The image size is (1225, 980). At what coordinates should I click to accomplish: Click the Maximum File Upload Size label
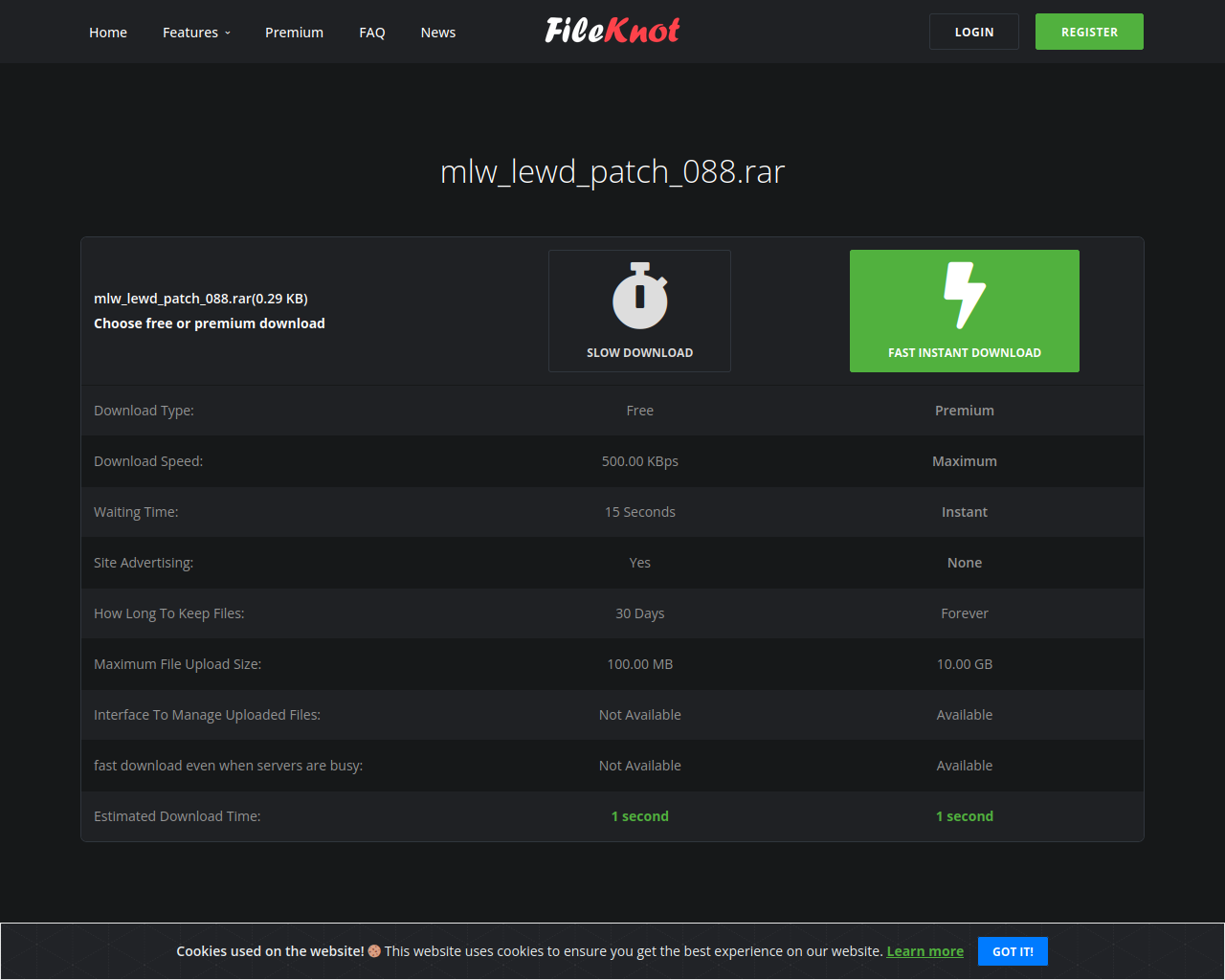click(177, 664)
